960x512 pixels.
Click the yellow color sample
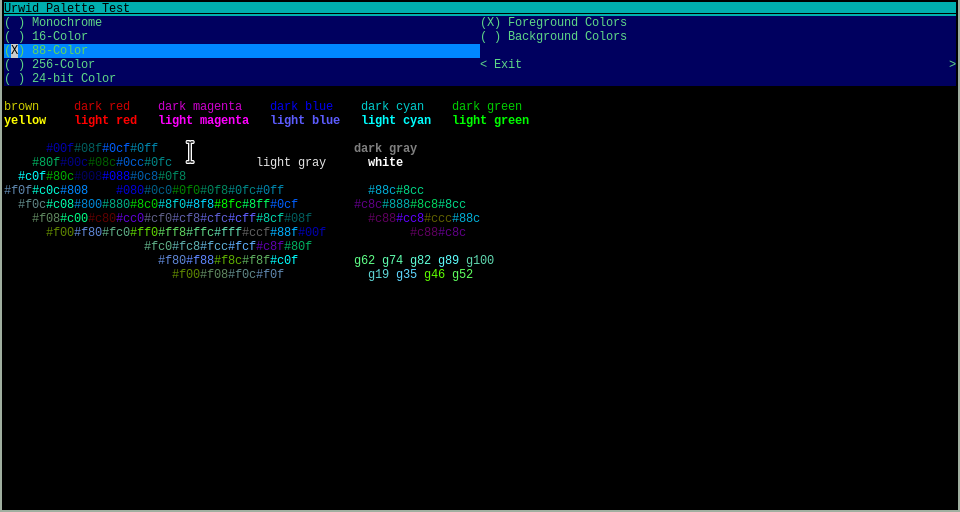25,121
